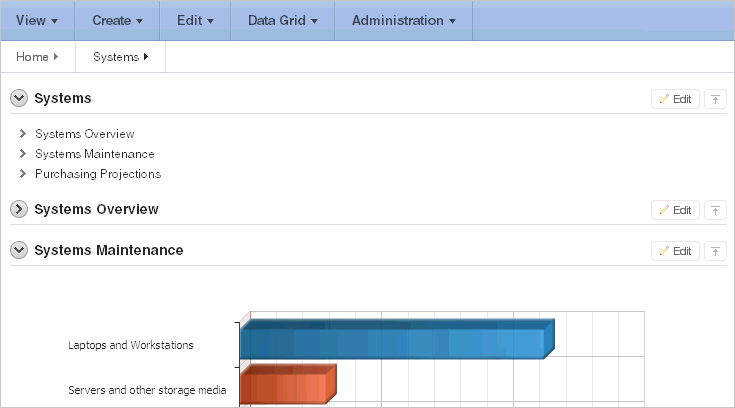Collapse the Systems section
Viewport: 735px width, 408px height.
coord(19,98)
